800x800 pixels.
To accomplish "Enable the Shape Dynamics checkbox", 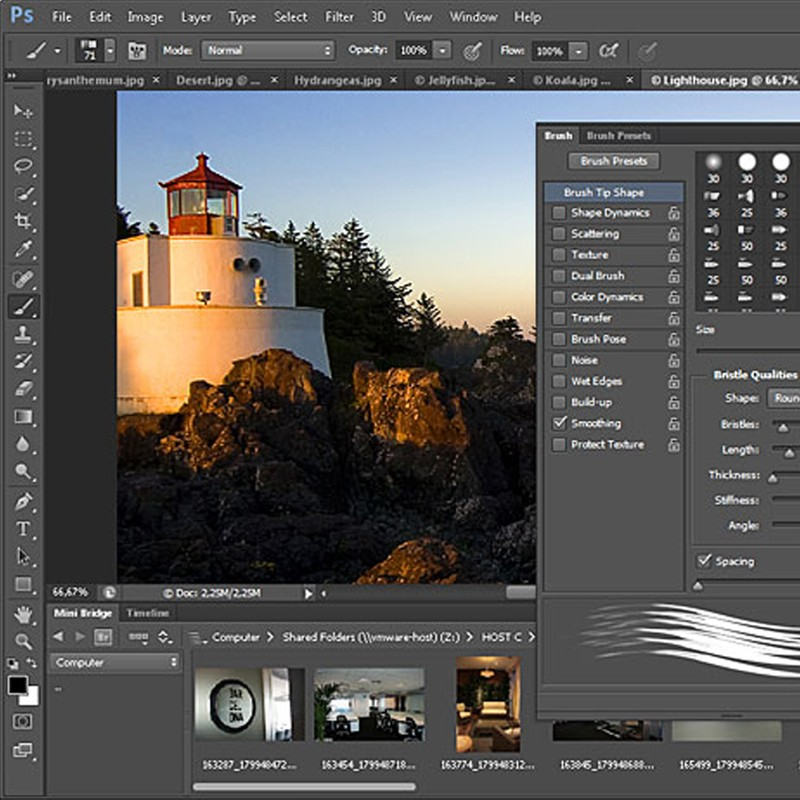I will 559,213.
